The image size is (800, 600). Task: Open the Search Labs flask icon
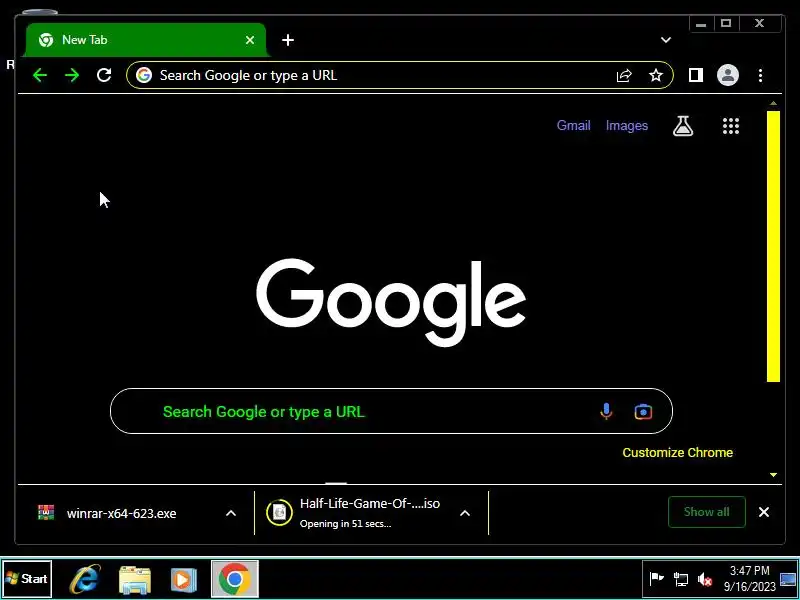tap(683, 126)
